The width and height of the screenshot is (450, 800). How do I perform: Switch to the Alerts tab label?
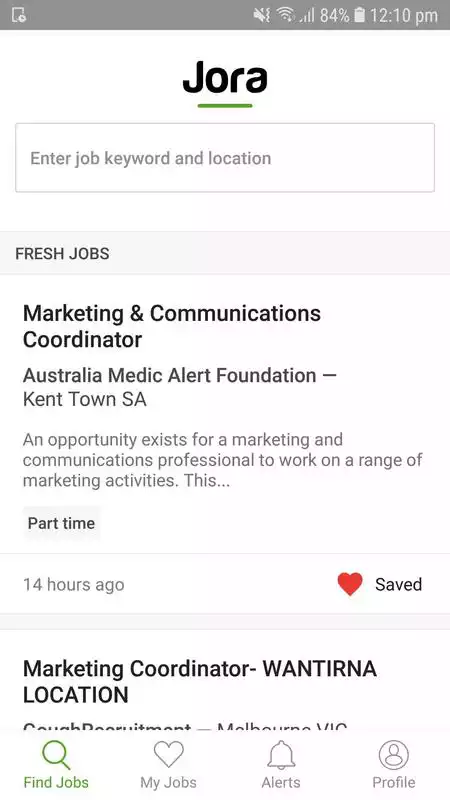(281, 782)
